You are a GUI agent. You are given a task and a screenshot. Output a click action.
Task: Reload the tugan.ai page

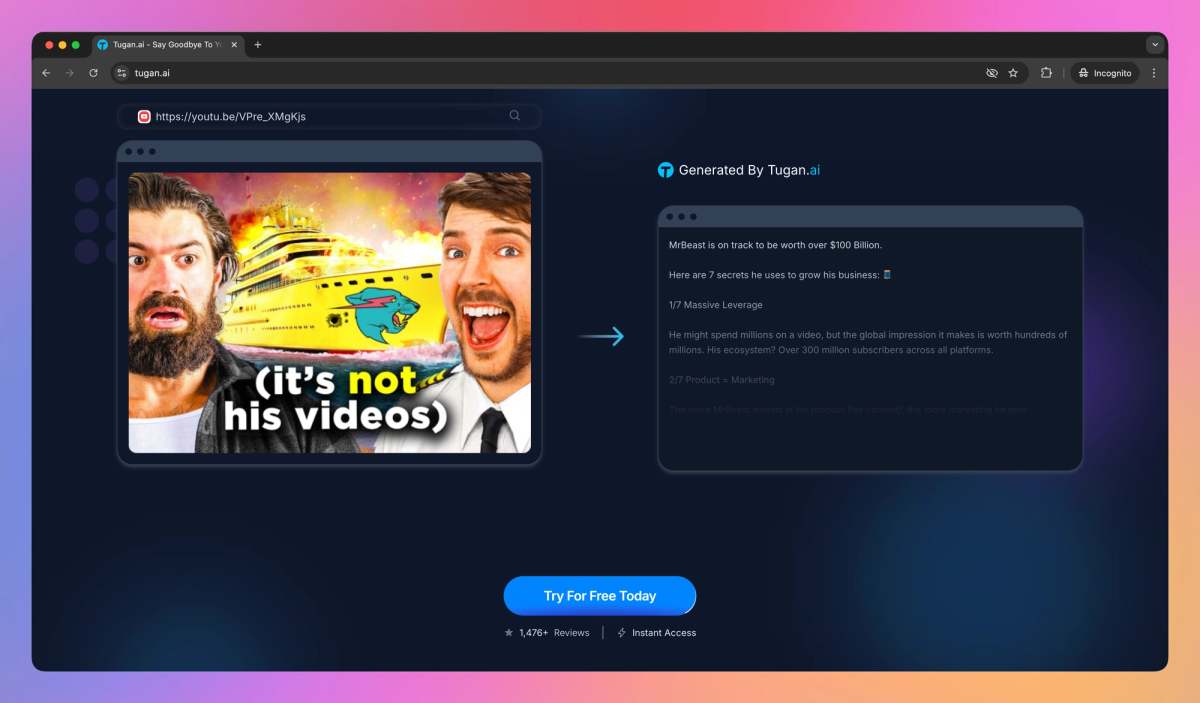tap(94, 73)
